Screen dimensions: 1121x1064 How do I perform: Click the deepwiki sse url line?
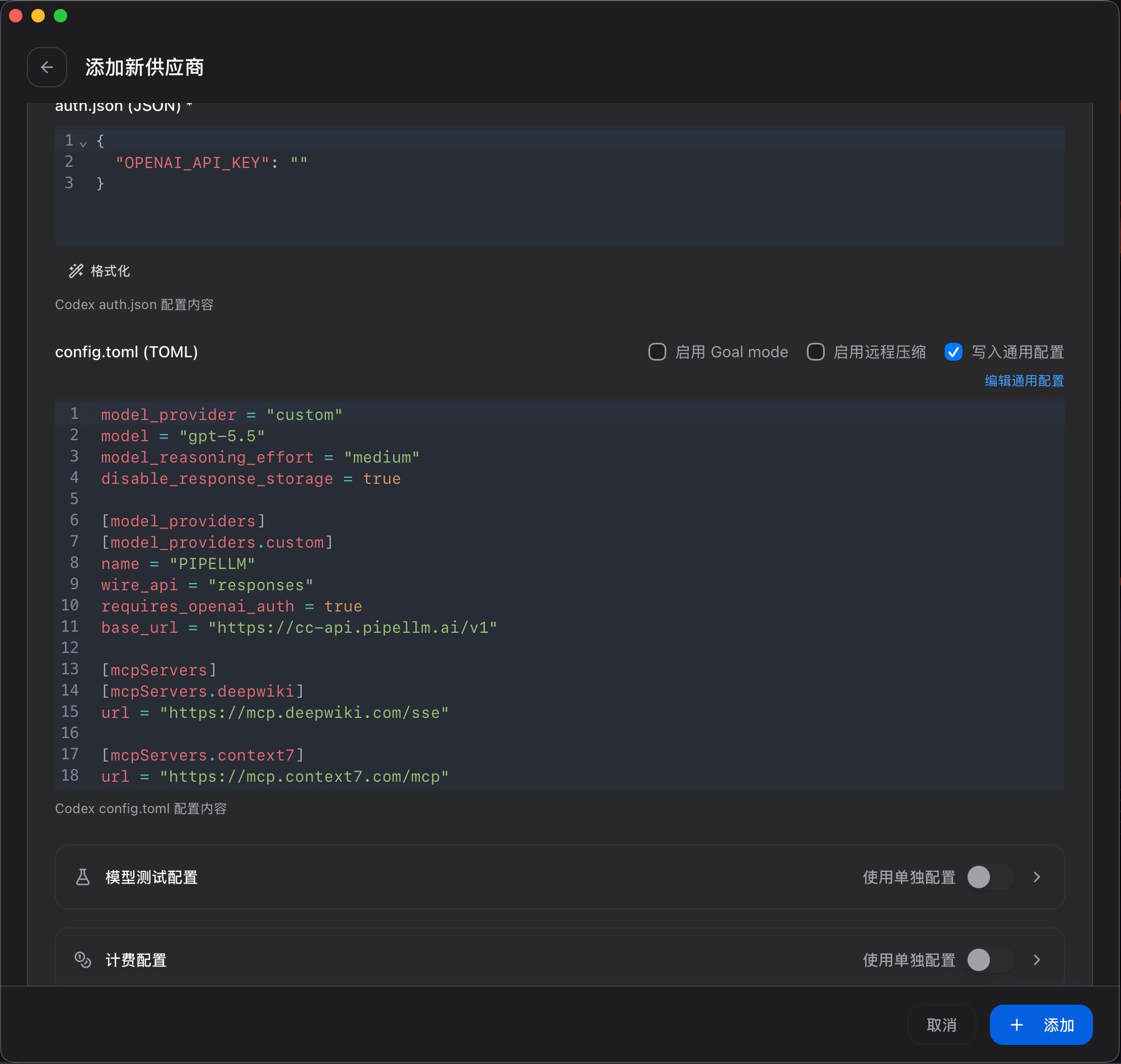[x=275, y=712]
